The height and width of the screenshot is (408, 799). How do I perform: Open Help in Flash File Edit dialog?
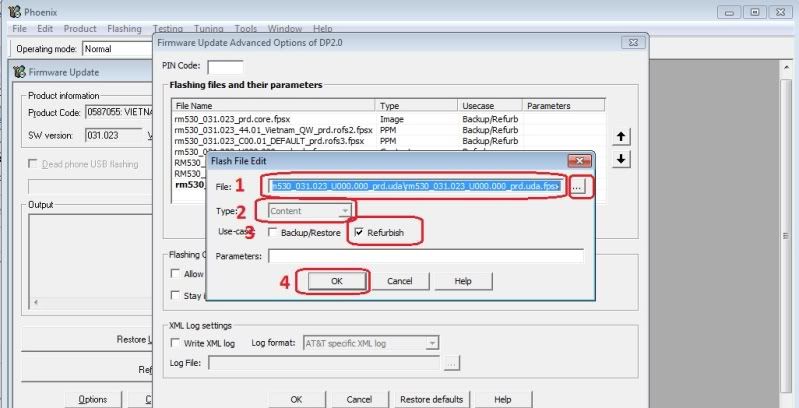click(x=463, y=281)
